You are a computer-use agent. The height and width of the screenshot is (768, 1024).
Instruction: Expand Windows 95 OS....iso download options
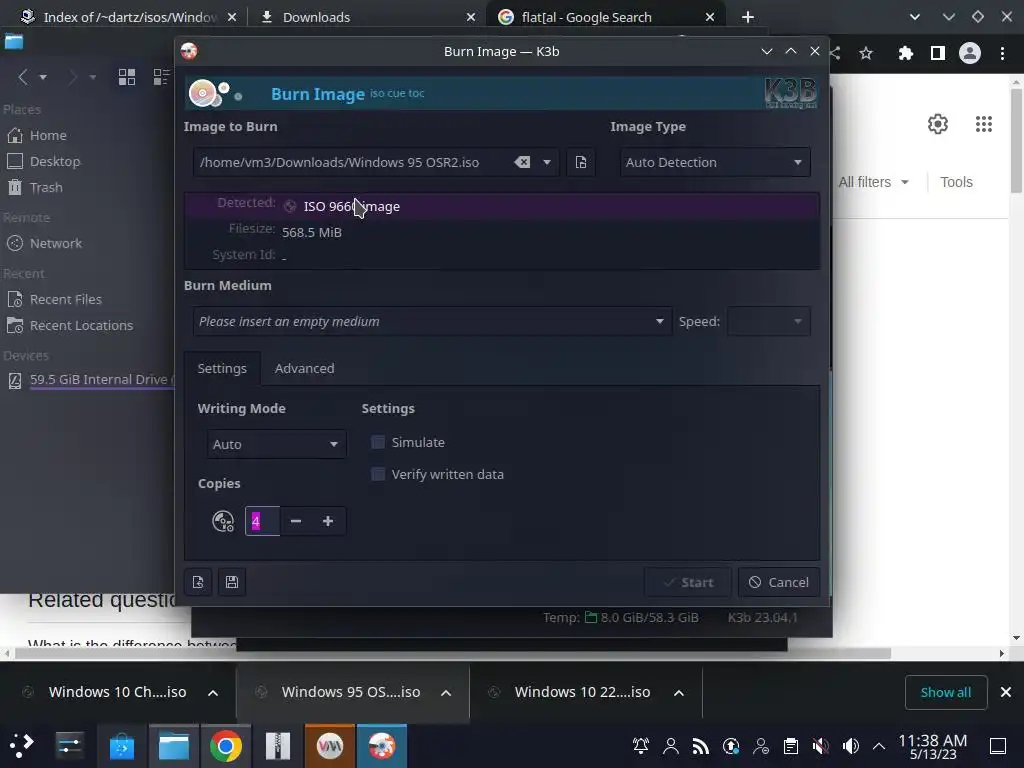(446, 693)
